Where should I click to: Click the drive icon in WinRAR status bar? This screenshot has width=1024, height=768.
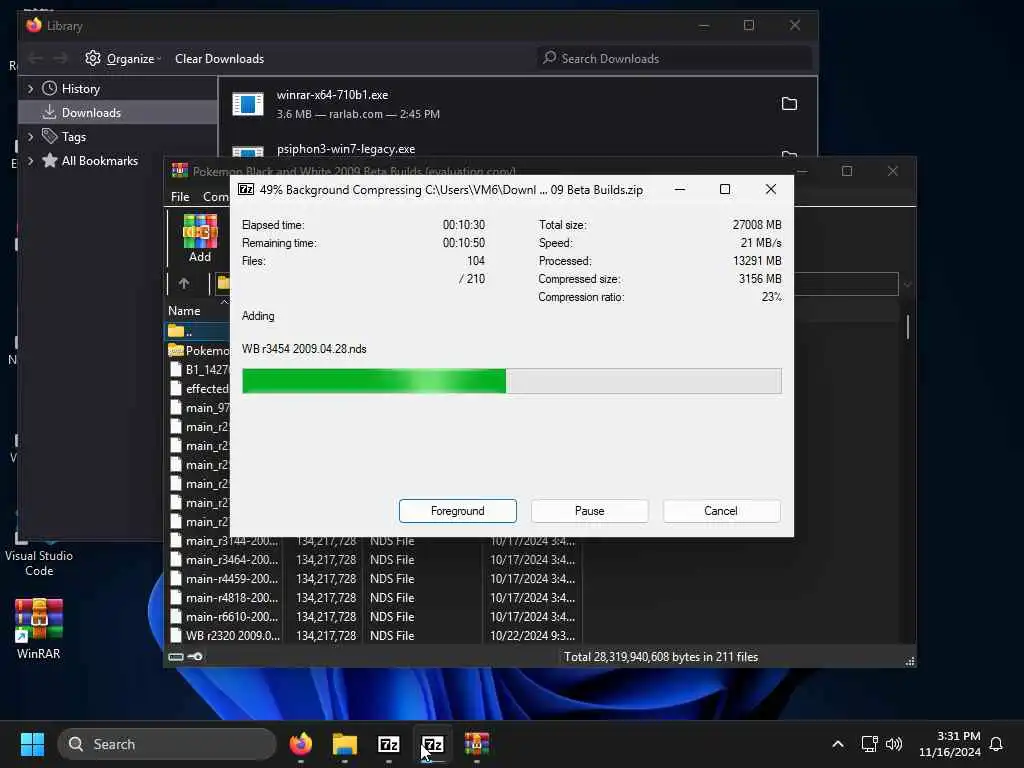click(x=176, y=656)
